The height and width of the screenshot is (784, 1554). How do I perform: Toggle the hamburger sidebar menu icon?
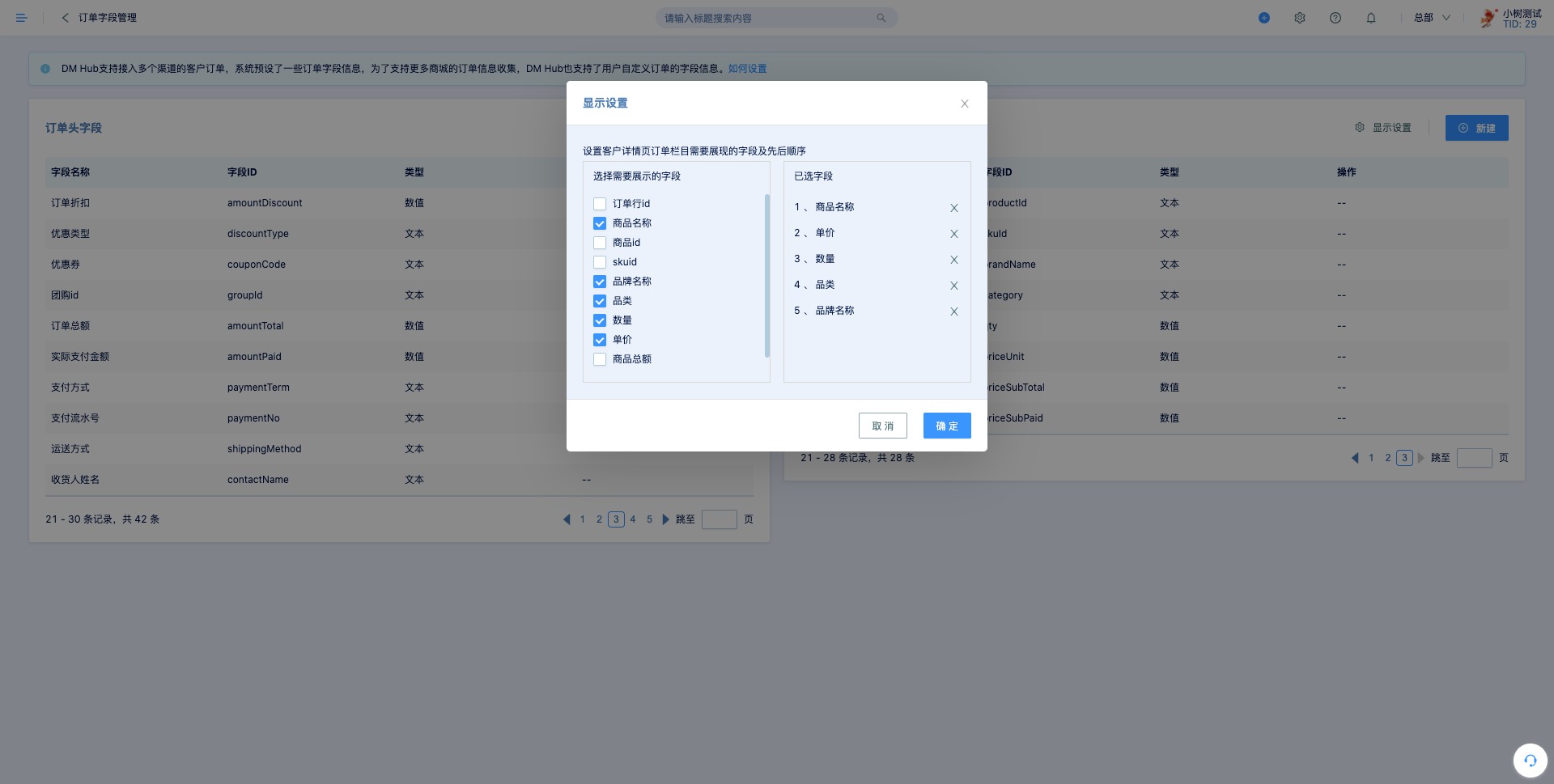tap(22, 18)
